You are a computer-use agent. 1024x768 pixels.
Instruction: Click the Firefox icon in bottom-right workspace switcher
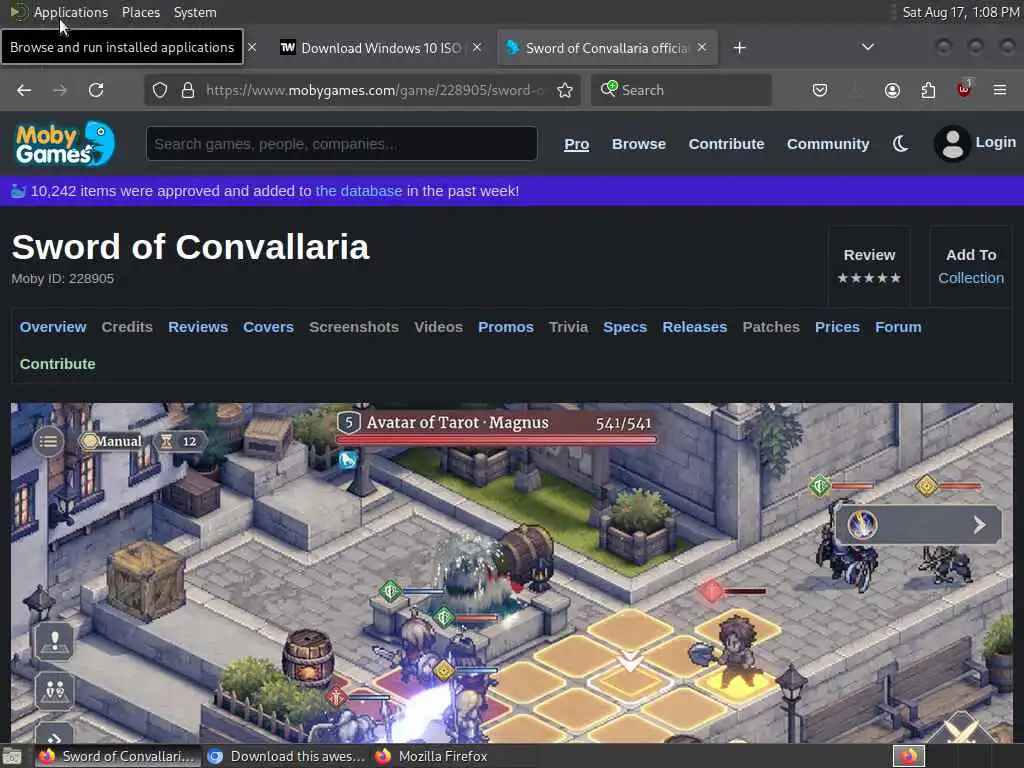(909, 756)
